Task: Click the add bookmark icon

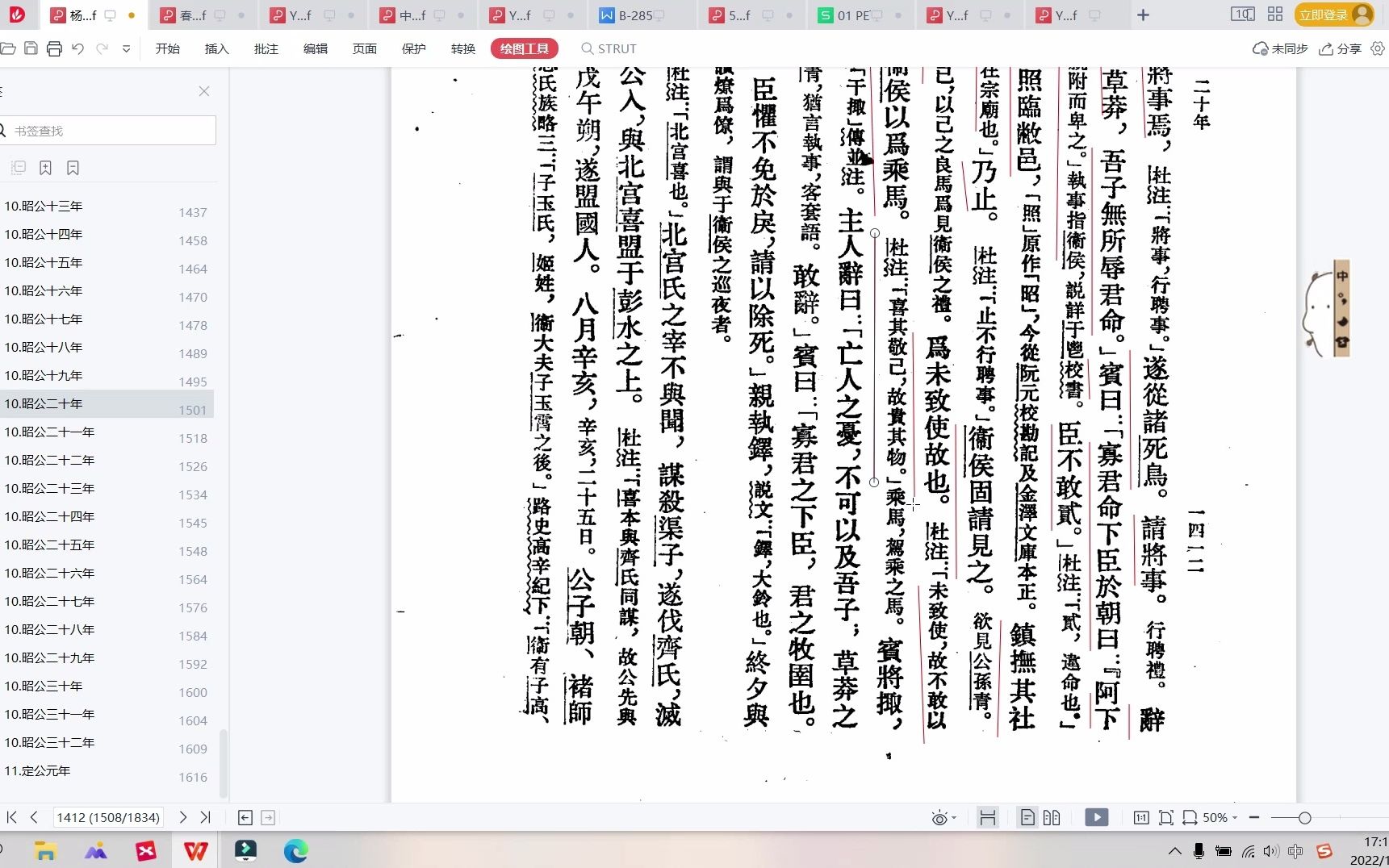Action: (x=46, y=168)
